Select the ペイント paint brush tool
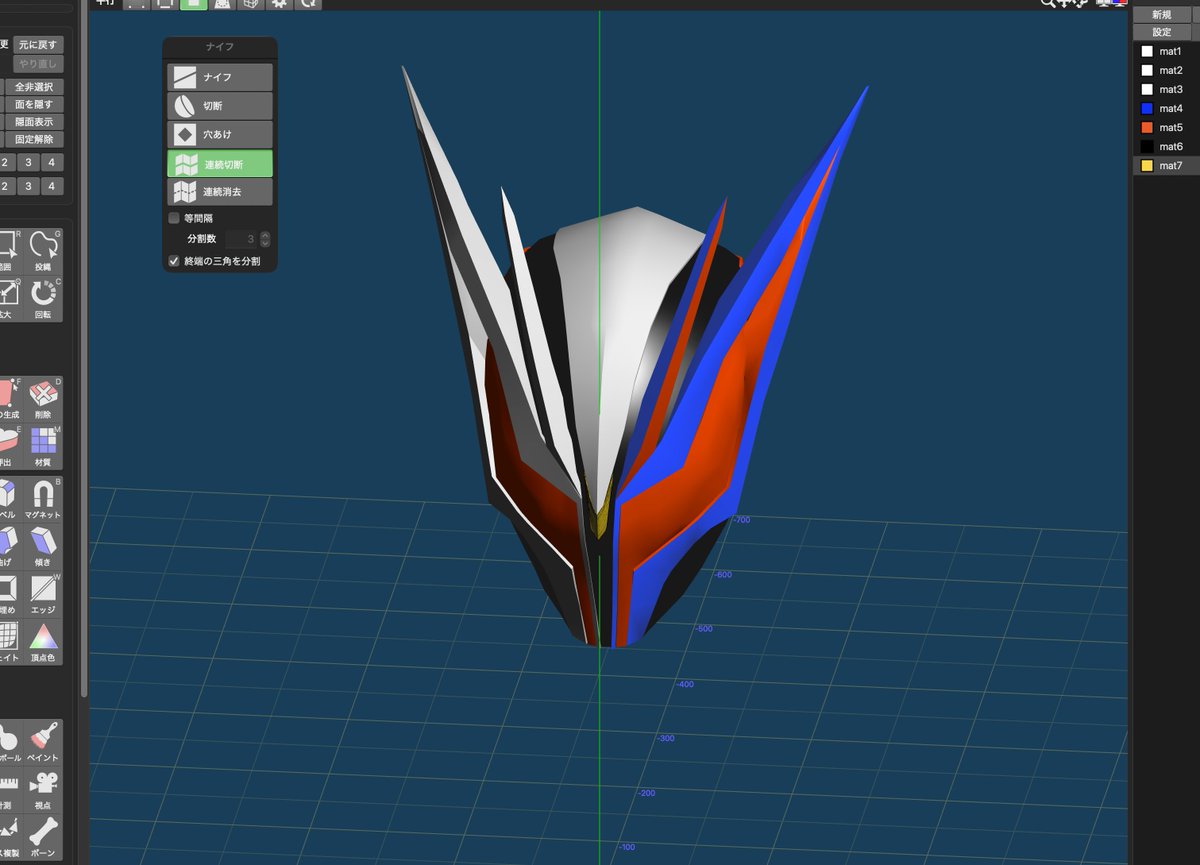1200x865 pixels. pyautogui.click(x=43, y=743)
